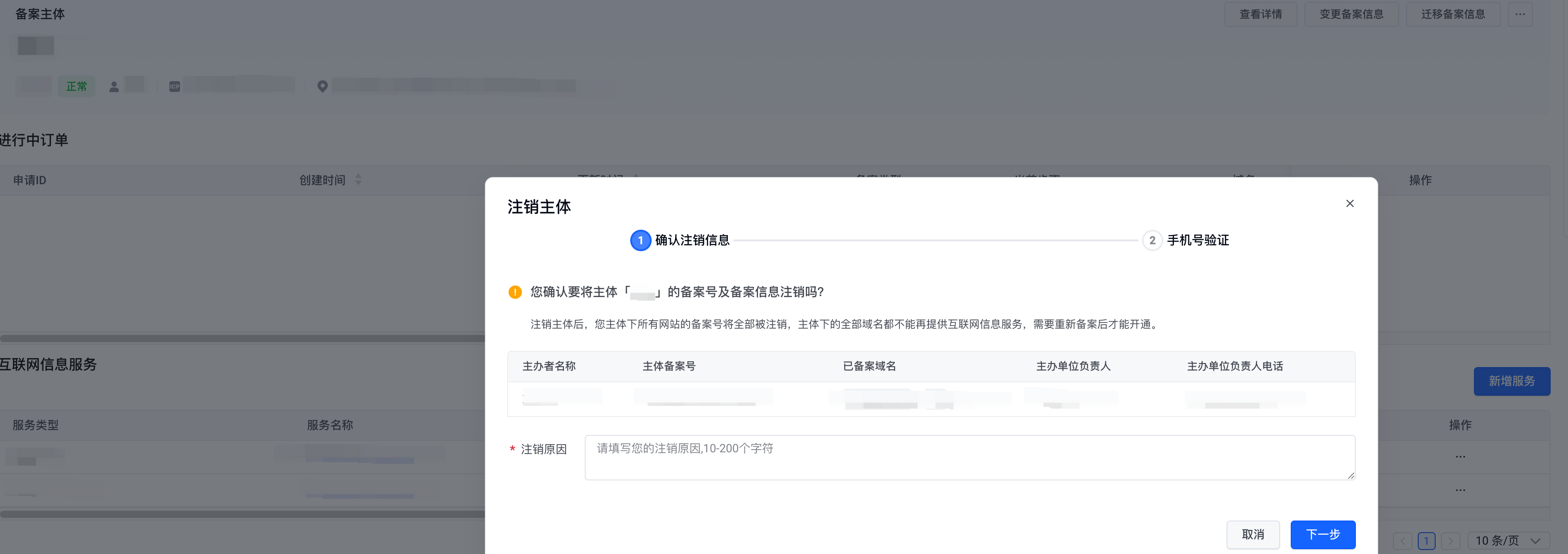Click step 1 circle 确认注销信息
The image size is (1568, 554).
640,240
